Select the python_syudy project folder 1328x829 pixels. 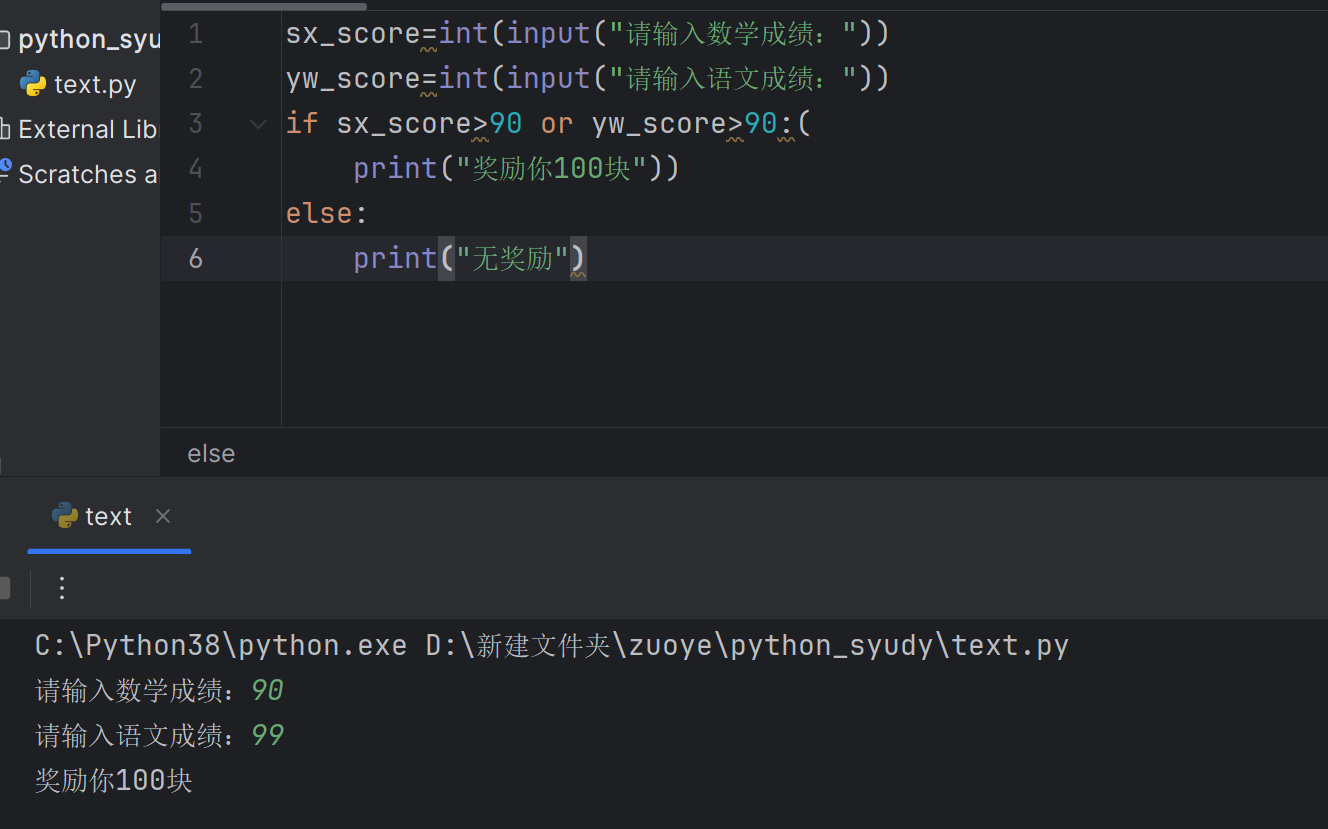point(89,39)
